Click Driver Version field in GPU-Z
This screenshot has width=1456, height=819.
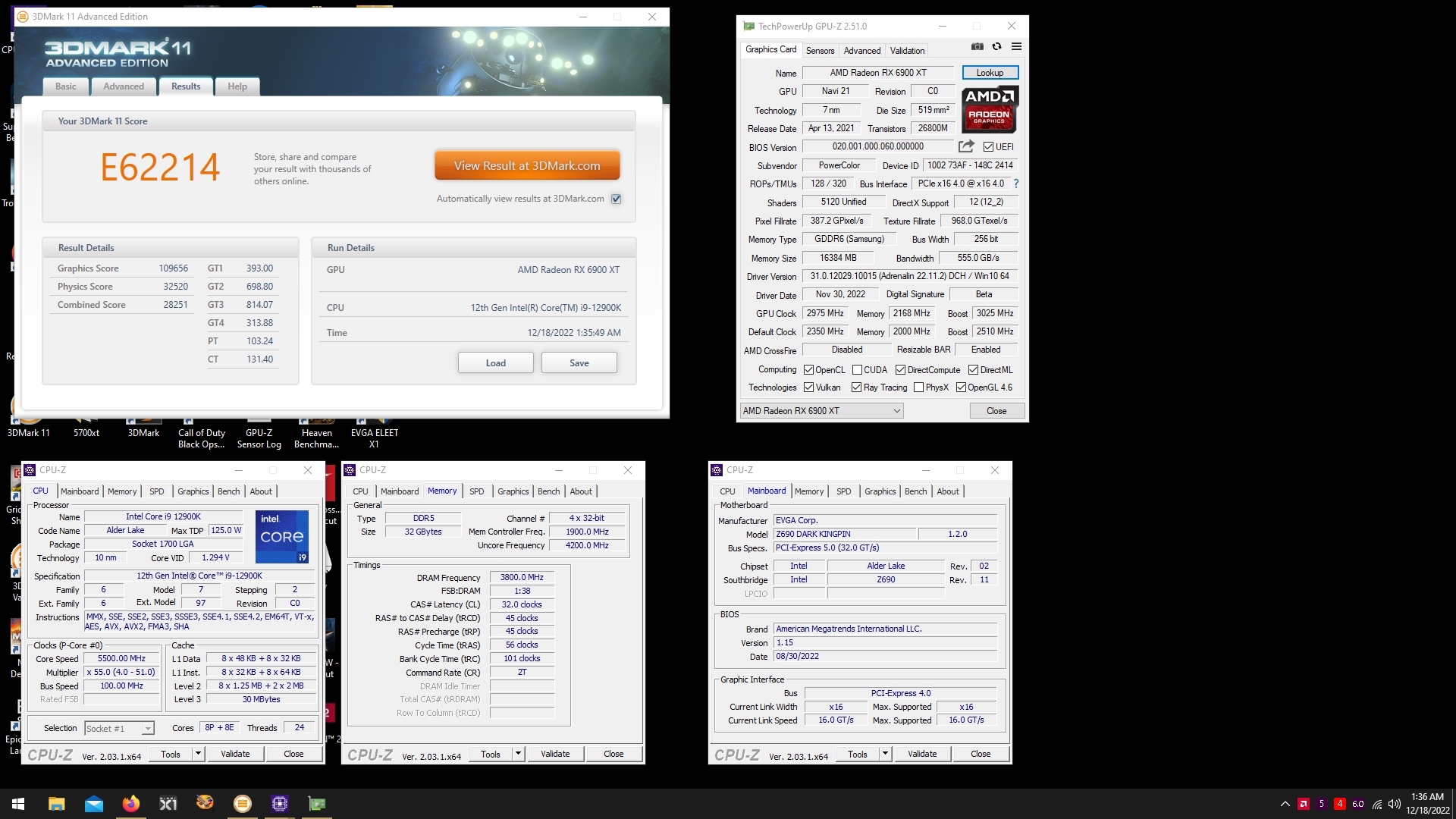910,276
